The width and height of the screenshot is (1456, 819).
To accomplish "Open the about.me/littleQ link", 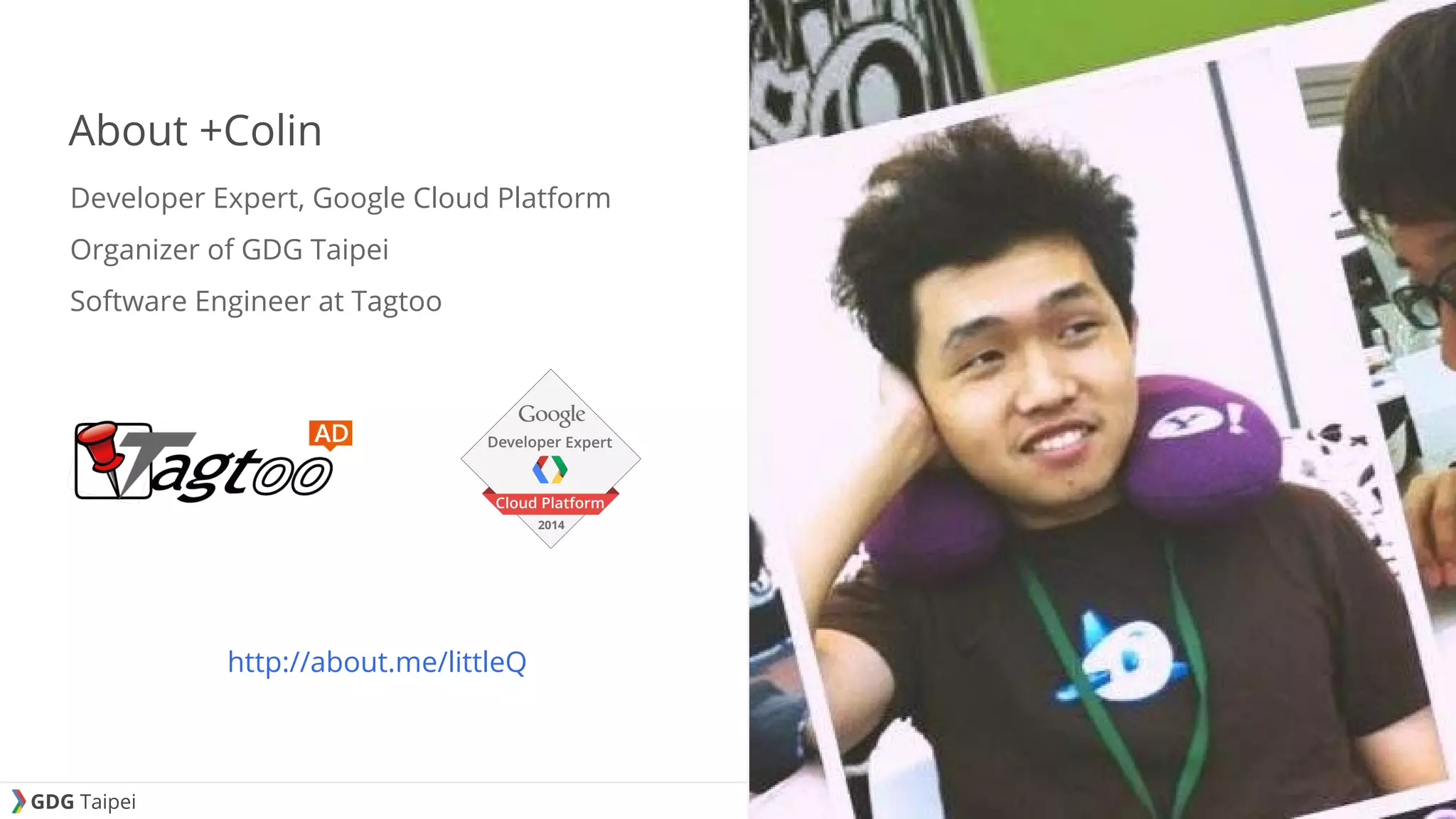I will click(377, 662).
